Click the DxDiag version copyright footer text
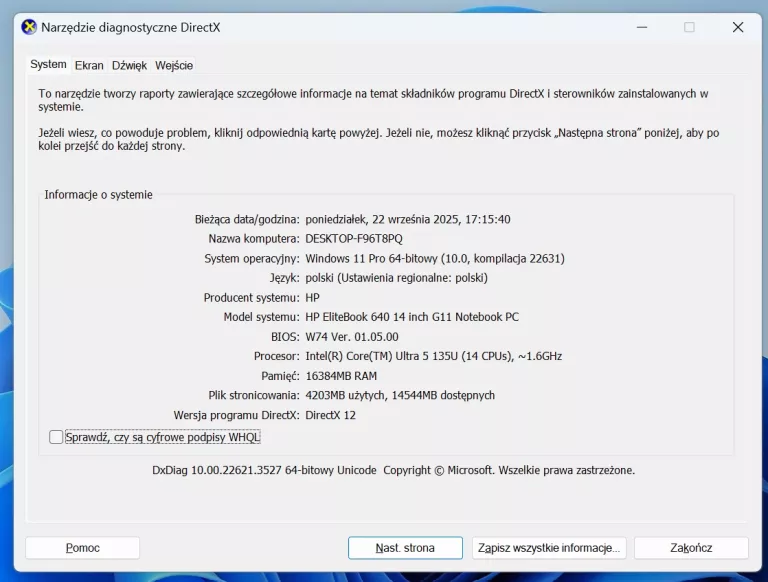 coord(393,470)
